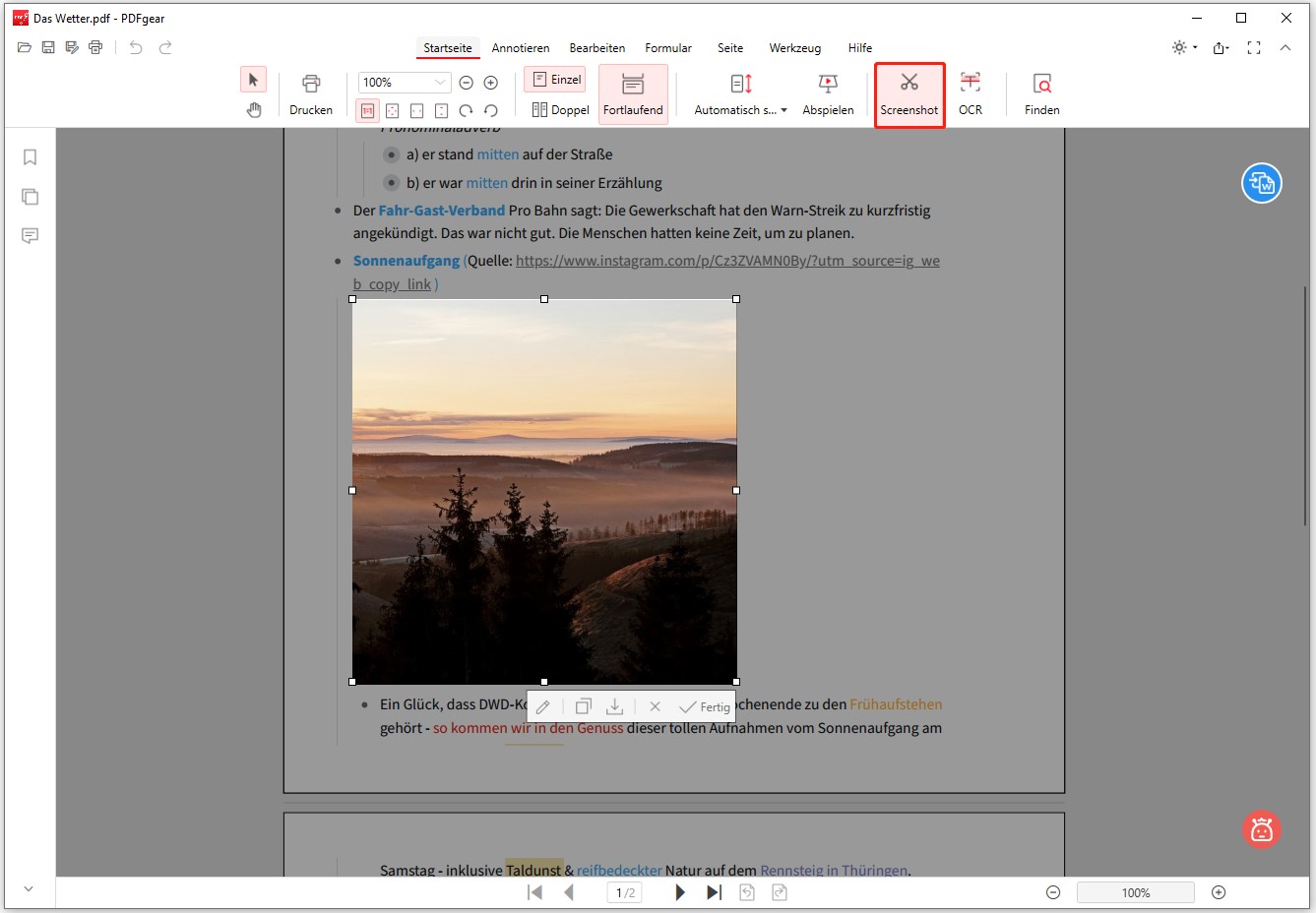
Task: Copy the screenshot using the copy icon
Action: click(x=583, y=705)
